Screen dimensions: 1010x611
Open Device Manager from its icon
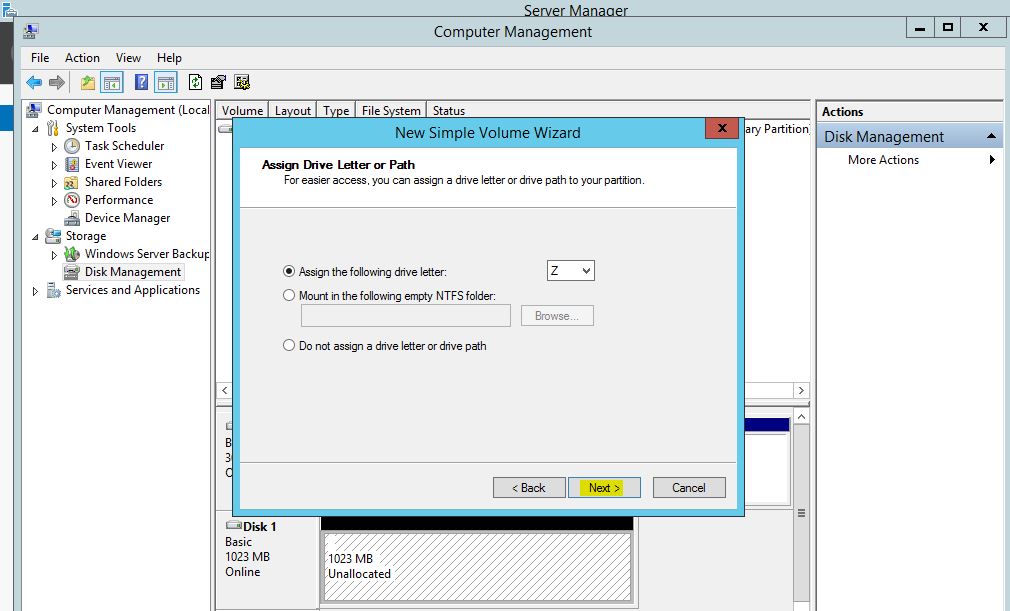pyautogui.click(x=72, y=218)
